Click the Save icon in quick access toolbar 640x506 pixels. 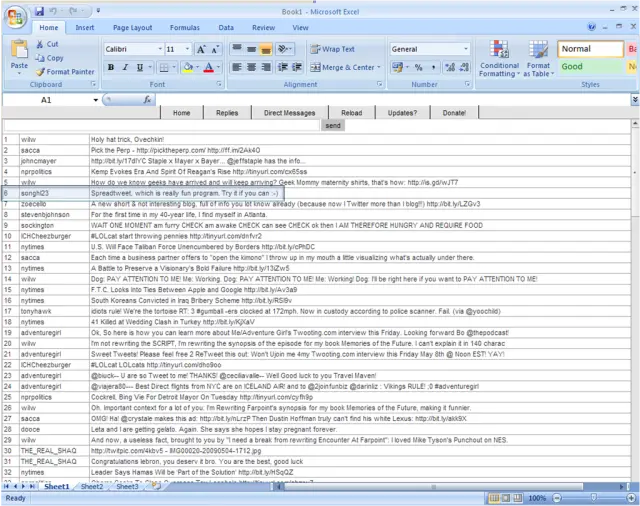[x=39, y=10]
